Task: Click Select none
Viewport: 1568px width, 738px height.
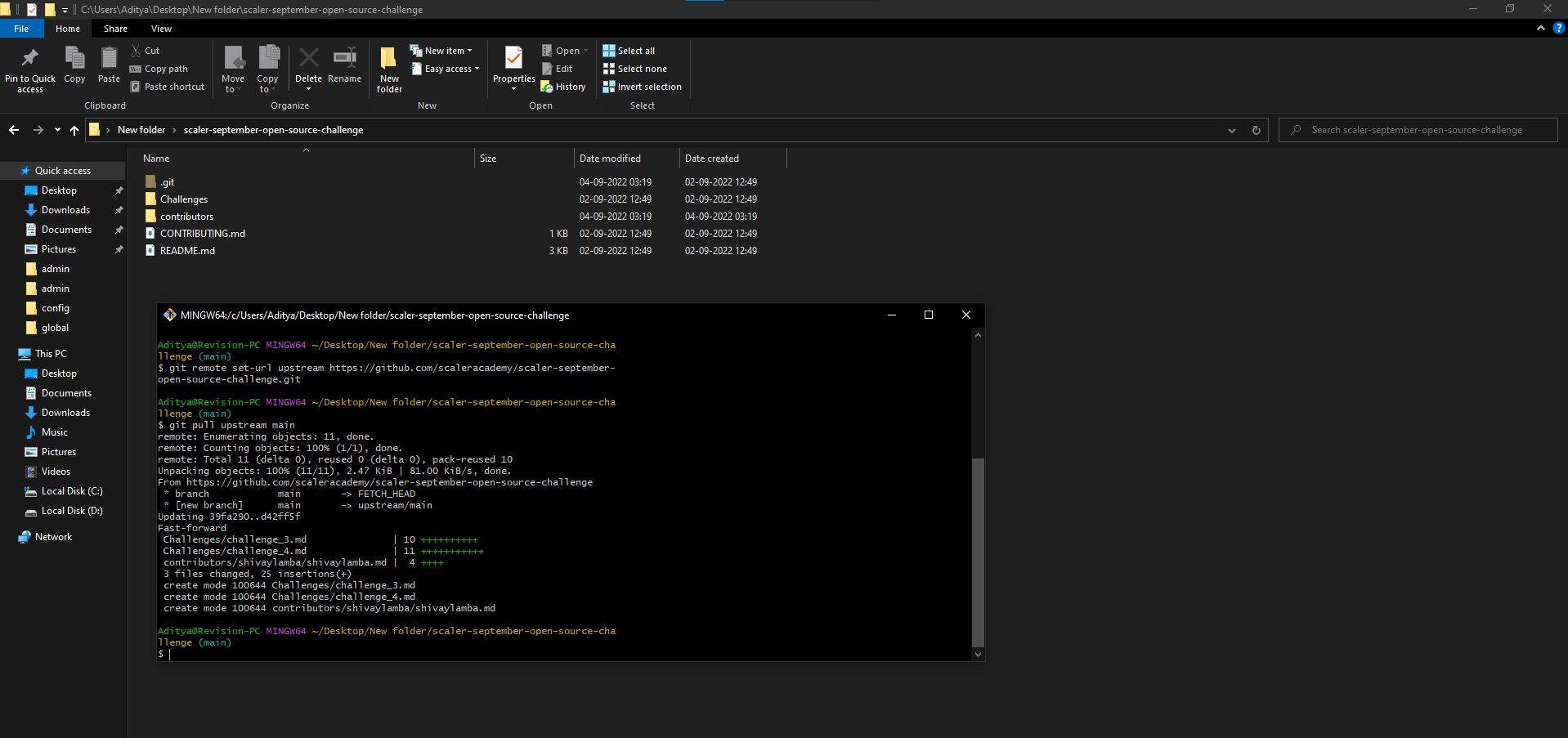Action: click(634, 69)
